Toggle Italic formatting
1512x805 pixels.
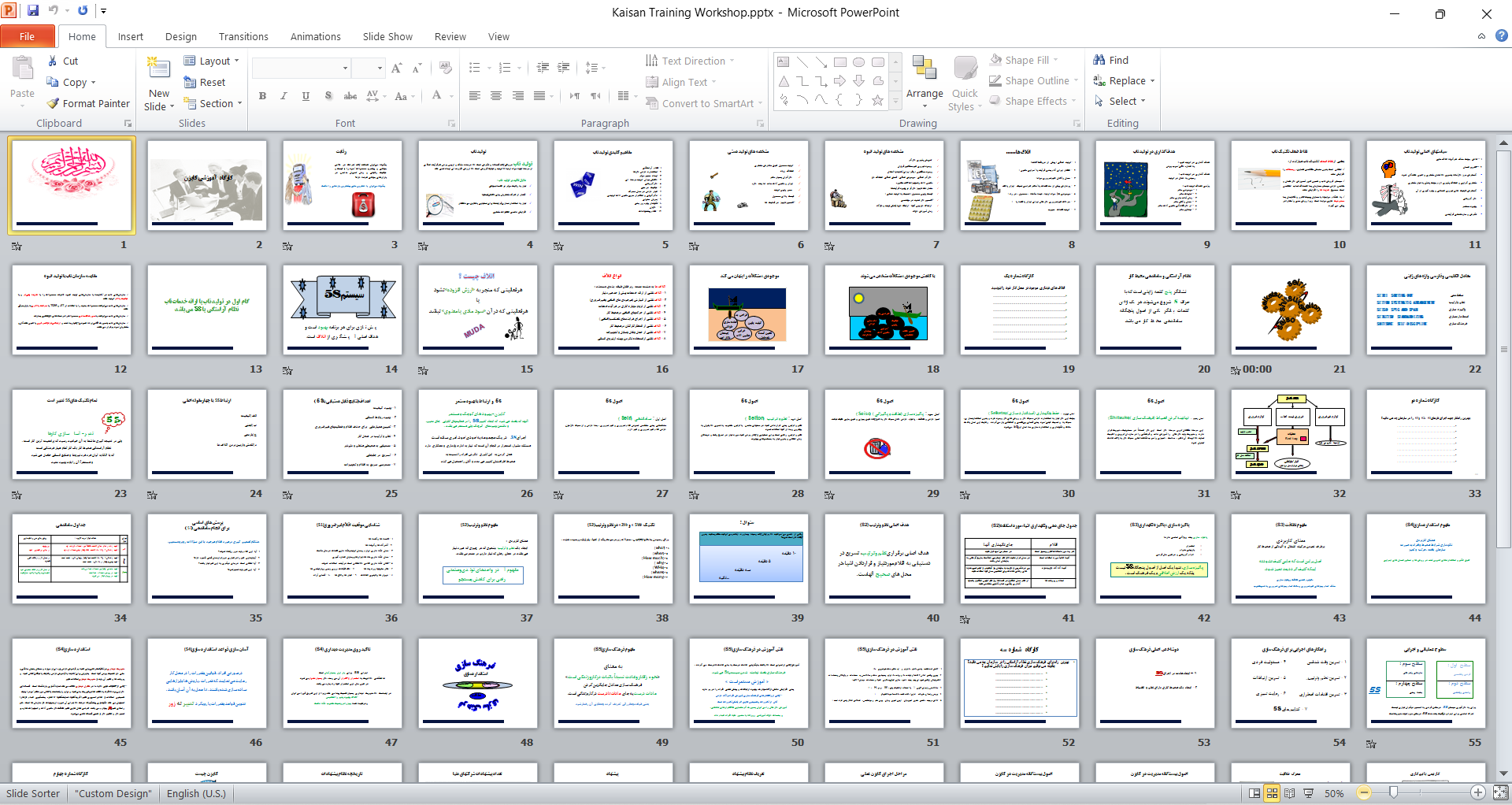tap(283, 95)
